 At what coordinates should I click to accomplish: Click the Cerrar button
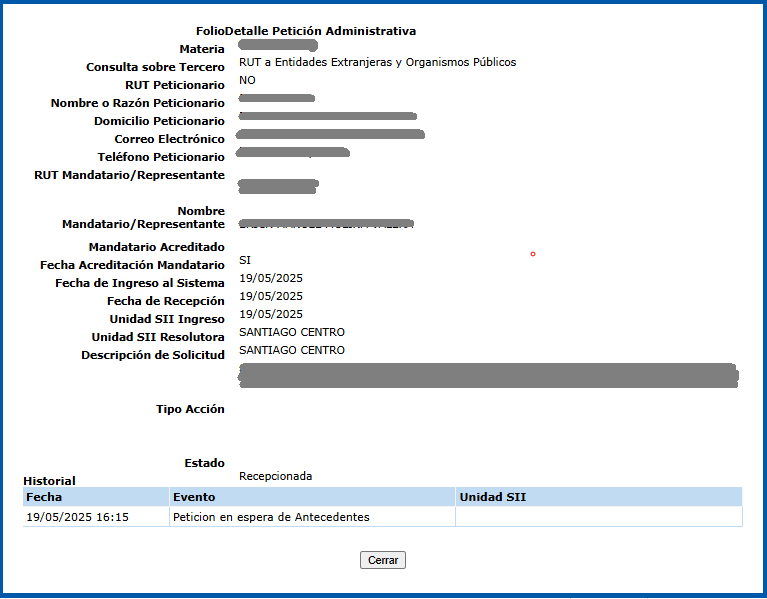click(383, 560)
